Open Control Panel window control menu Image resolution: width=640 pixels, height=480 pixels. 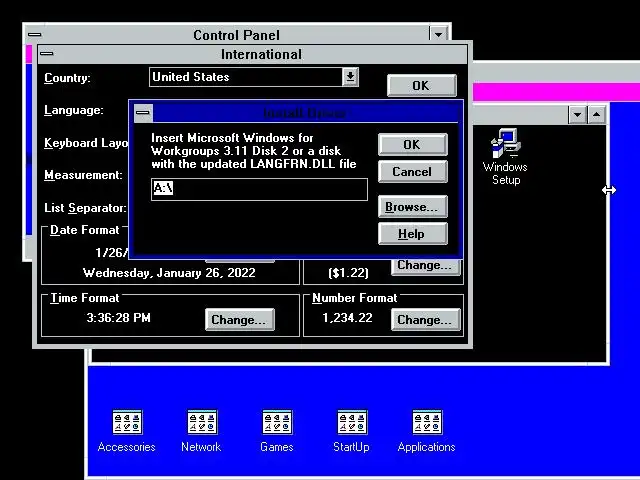(x=35, y=35)
